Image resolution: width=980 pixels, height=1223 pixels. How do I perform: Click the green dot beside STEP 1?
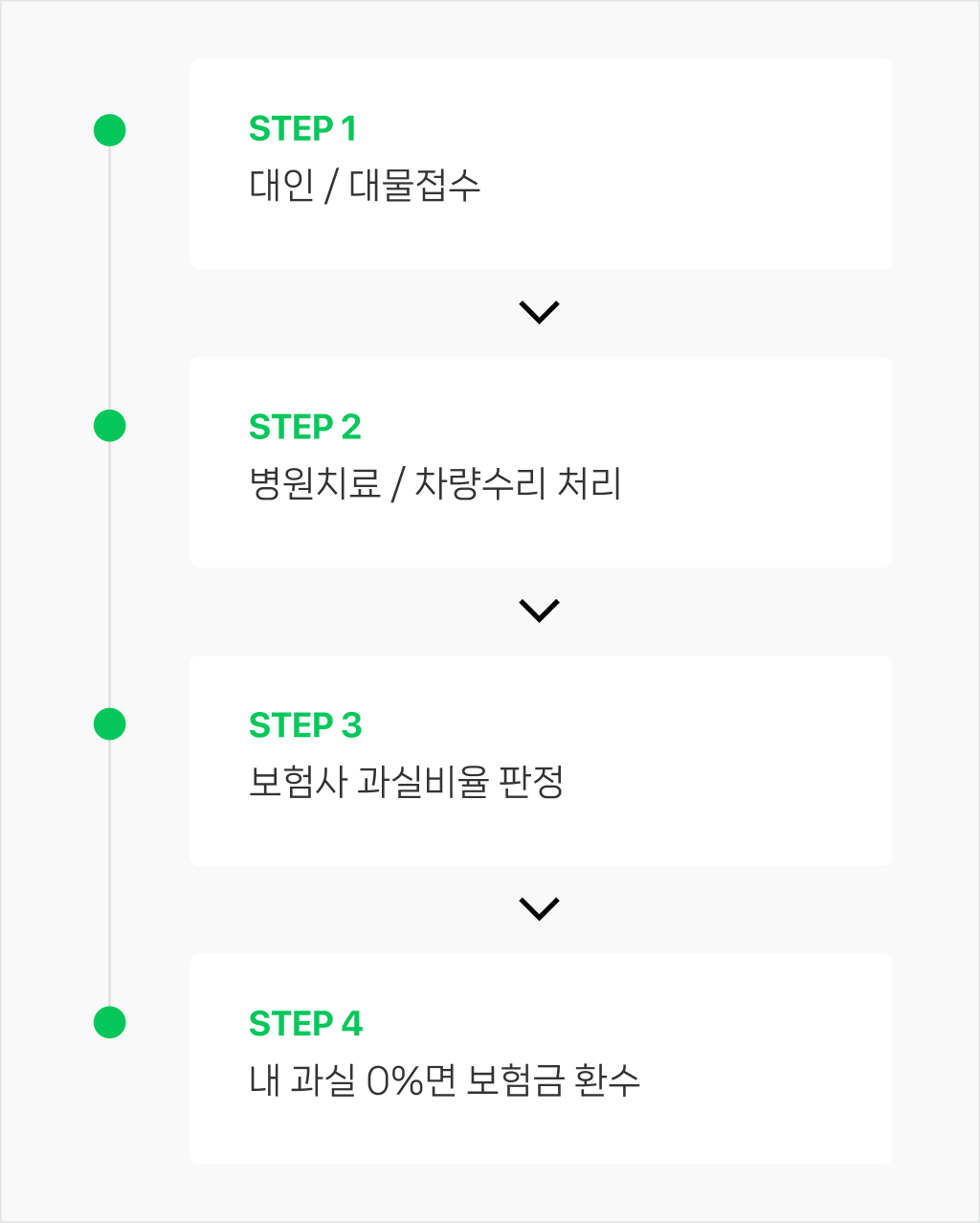click(110, 130)
